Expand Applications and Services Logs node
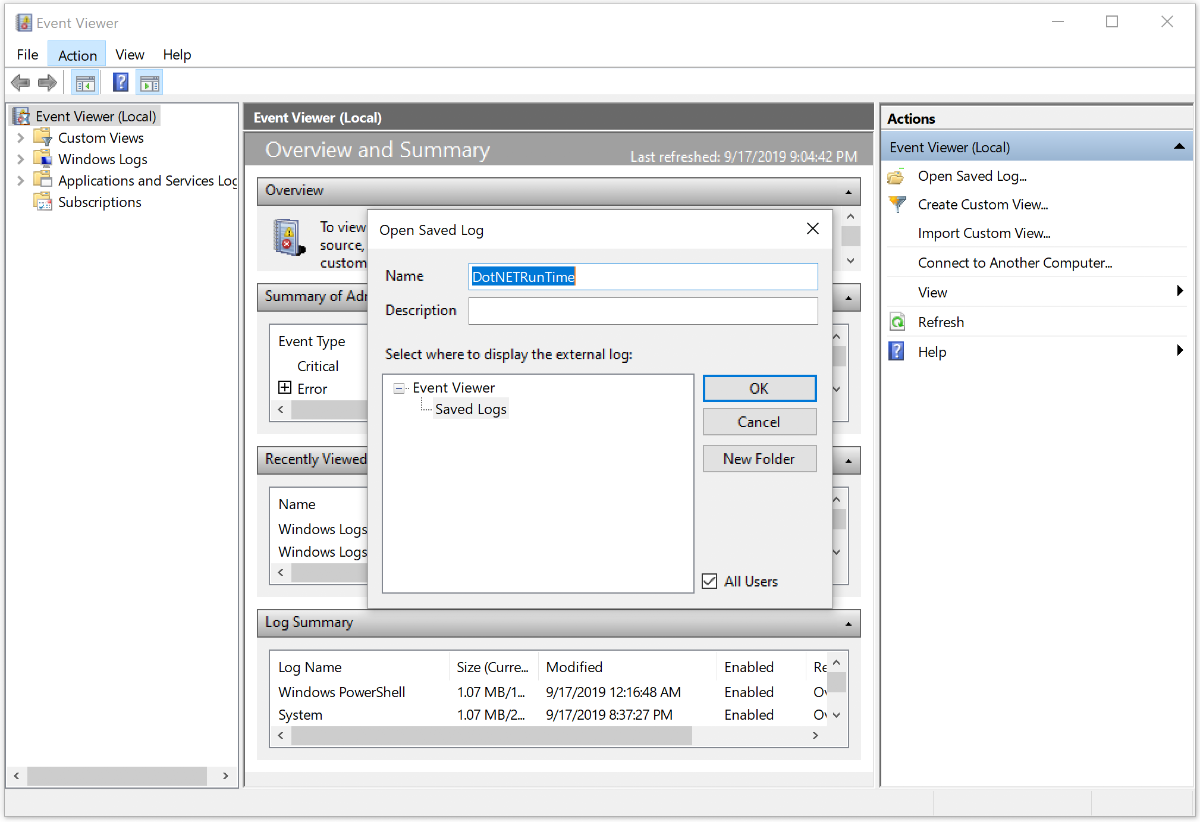This screenshot has width=1200, height=822. tap(20, 181)
